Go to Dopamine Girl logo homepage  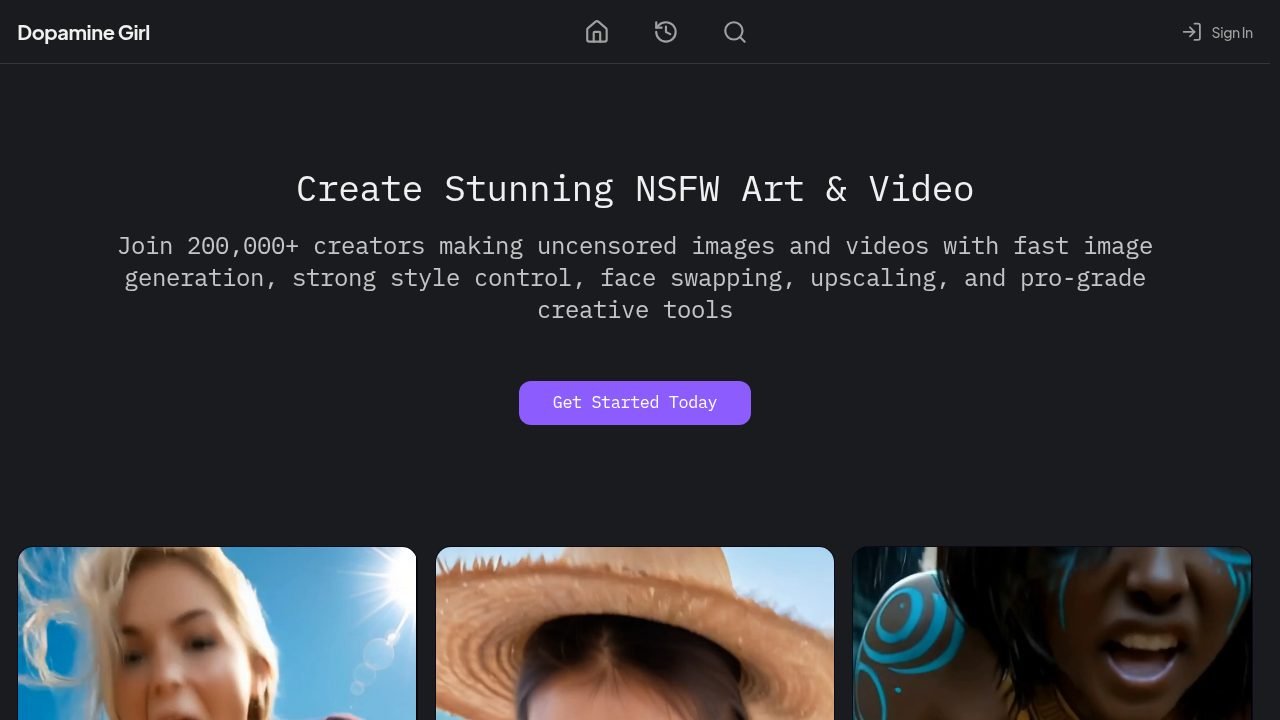[x=84, y=33]
